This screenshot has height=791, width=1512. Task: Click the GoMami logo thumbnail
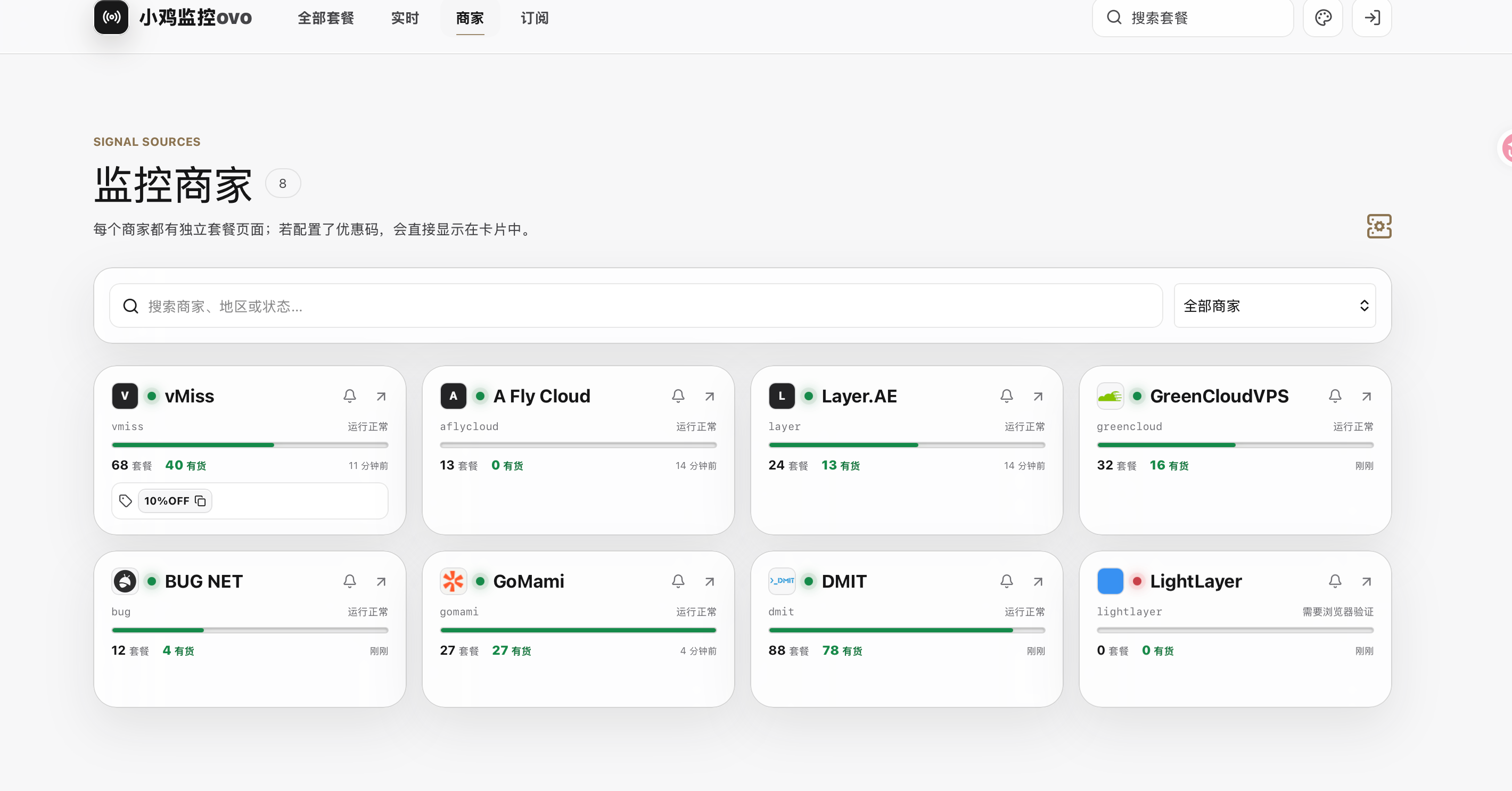(453, 581)
